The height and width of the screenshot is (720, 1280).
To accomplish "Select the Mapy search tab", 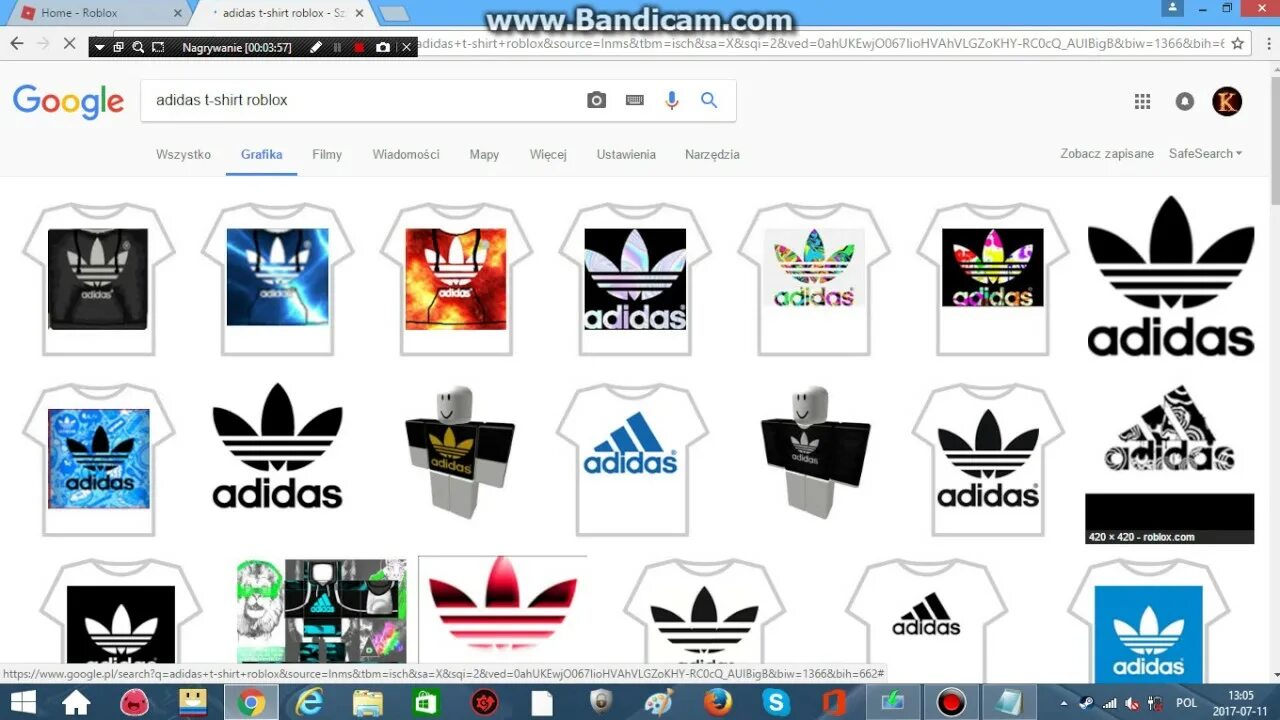I will click(484, 154).
